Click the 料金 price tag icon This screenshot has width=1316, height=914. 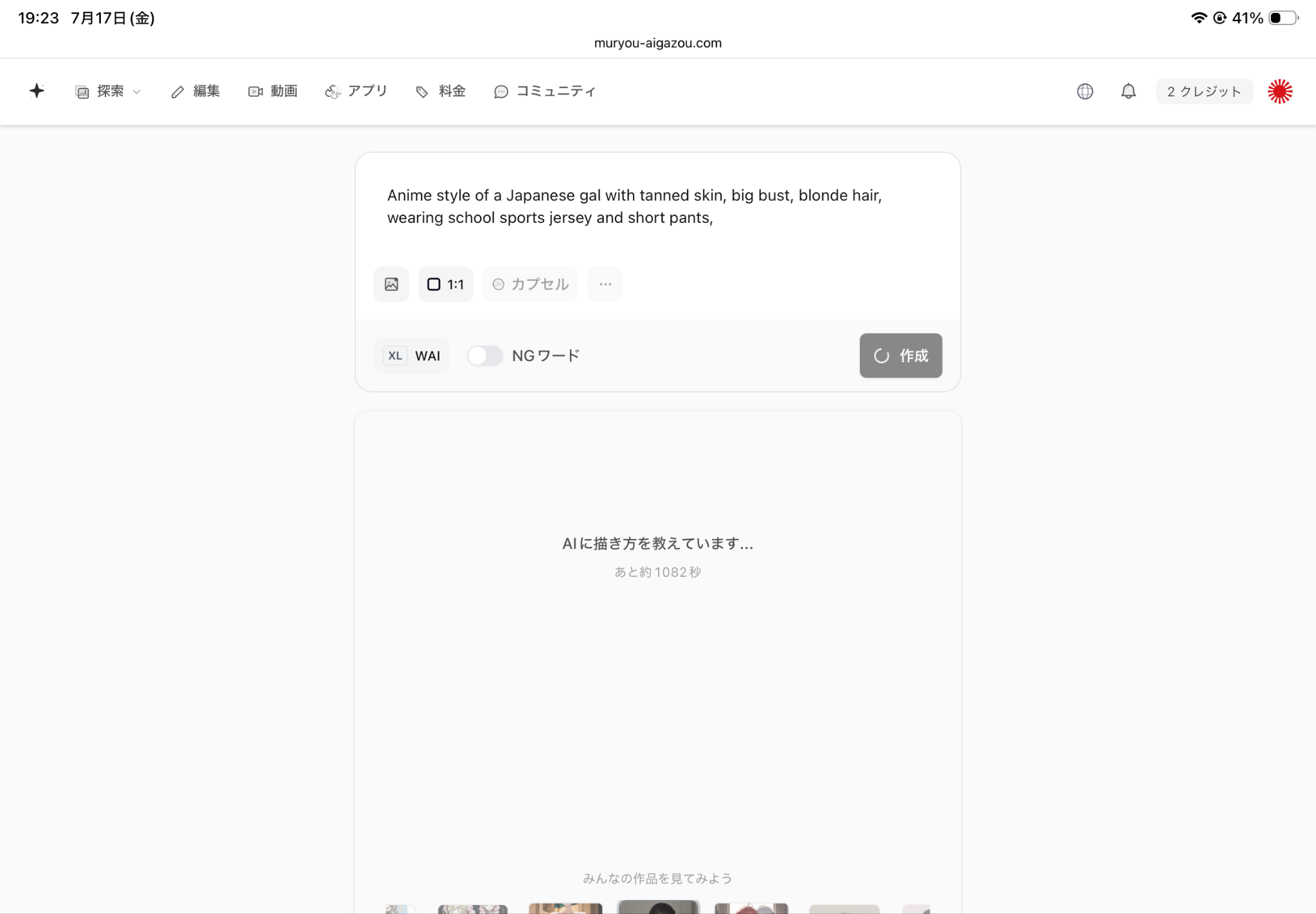point(422,92)
